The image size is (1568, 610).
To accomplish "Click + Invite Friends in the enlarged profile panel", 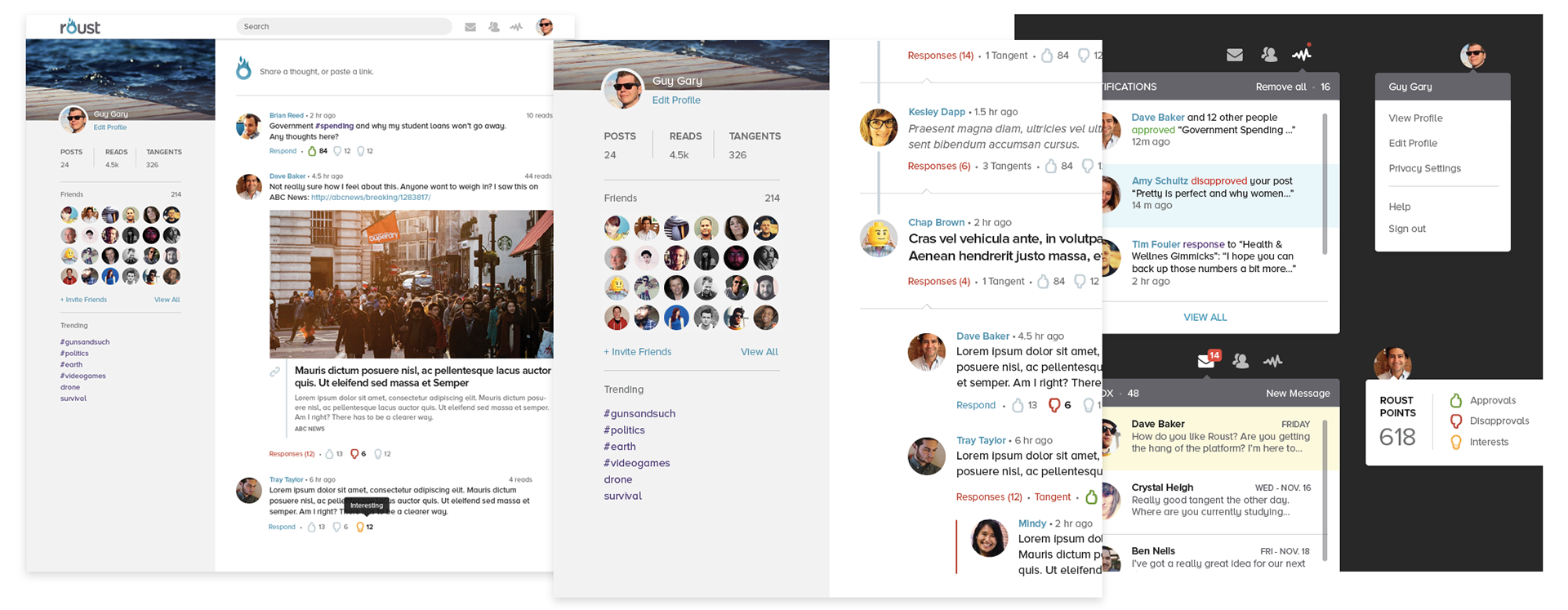I will pos(638,352).
